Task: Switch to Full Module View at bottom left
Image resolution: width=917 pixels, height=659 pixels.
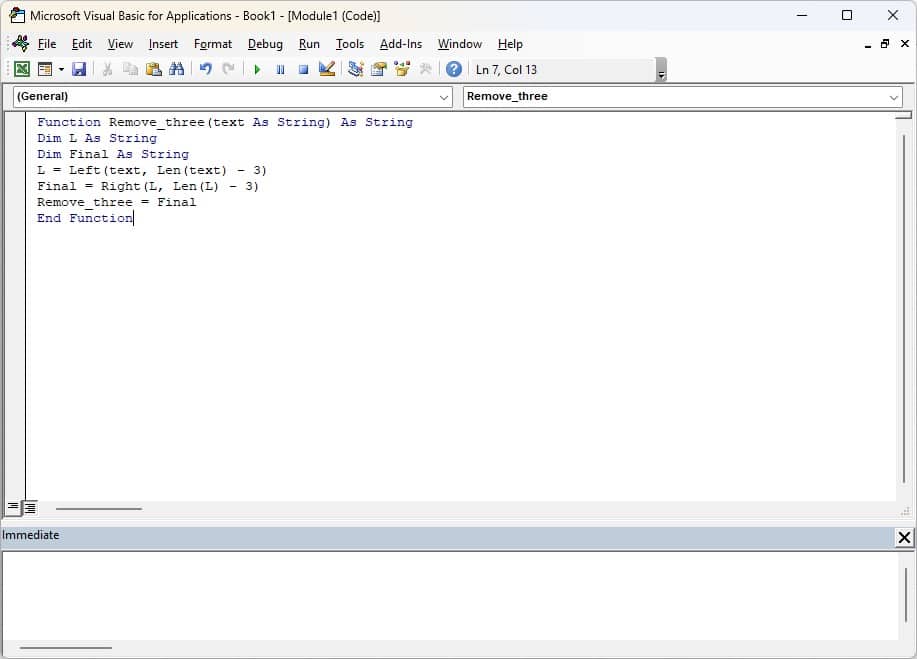Action: tap(29, 508)
